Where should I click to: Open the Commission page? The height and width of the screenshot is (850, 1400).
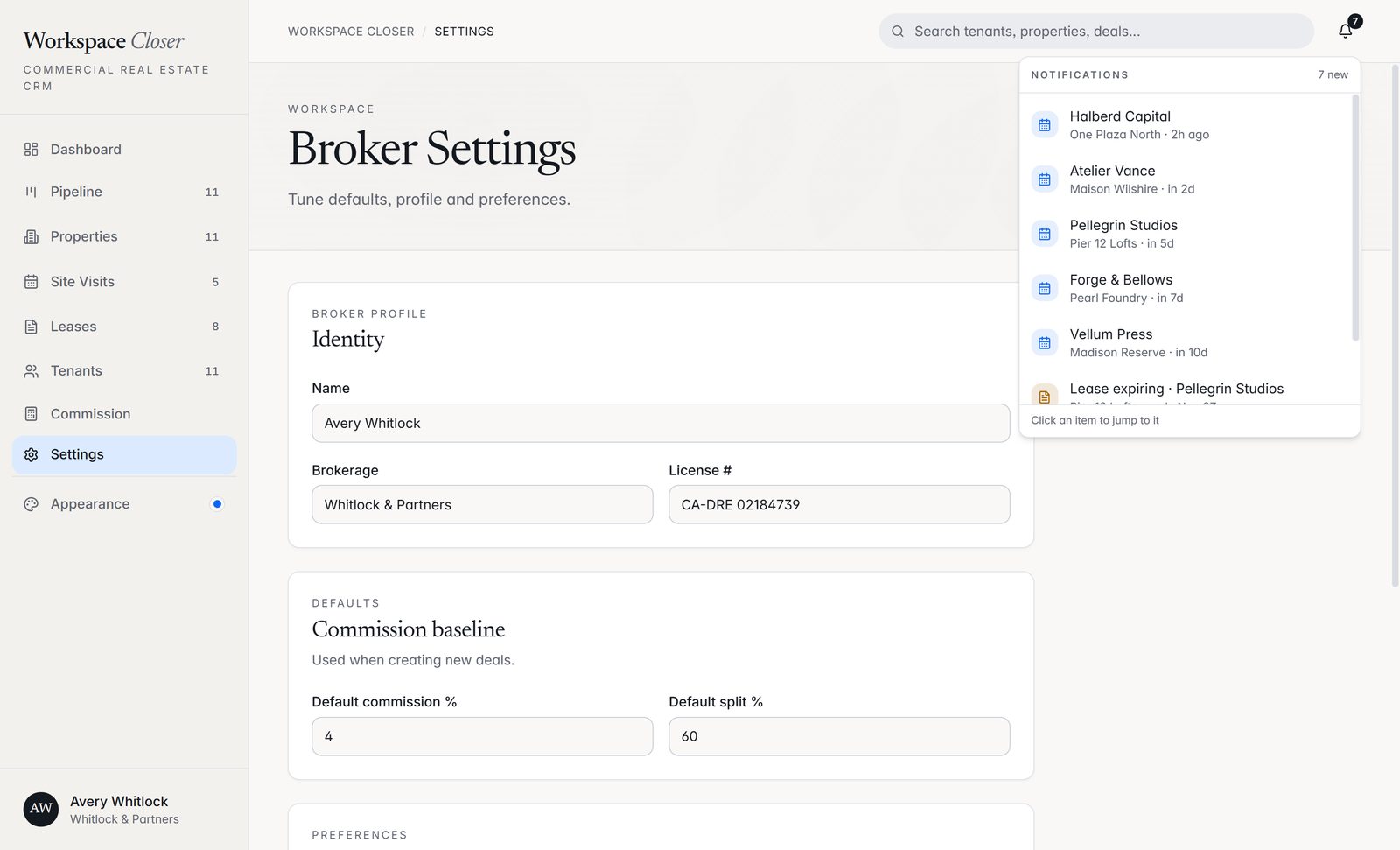pyautogui.click(x=124, y=414)
